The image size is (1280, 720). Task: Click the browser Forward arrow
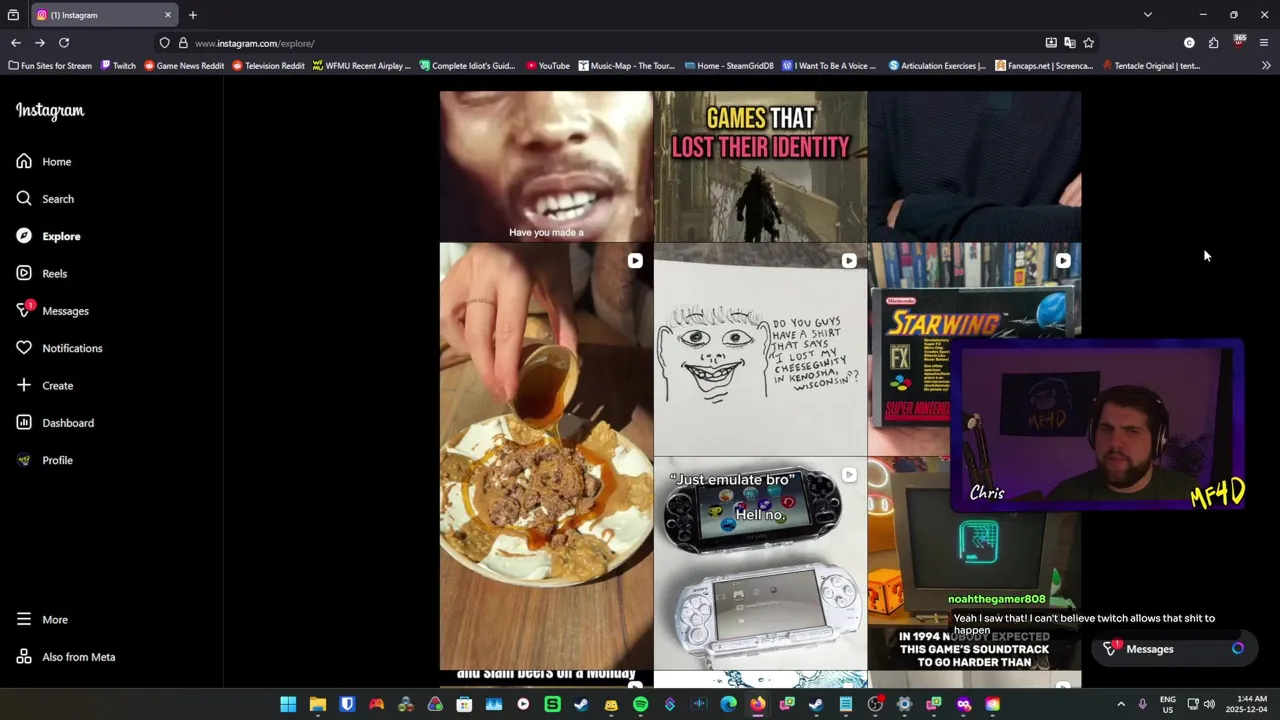pyautogui.click(x=39, y=43)
